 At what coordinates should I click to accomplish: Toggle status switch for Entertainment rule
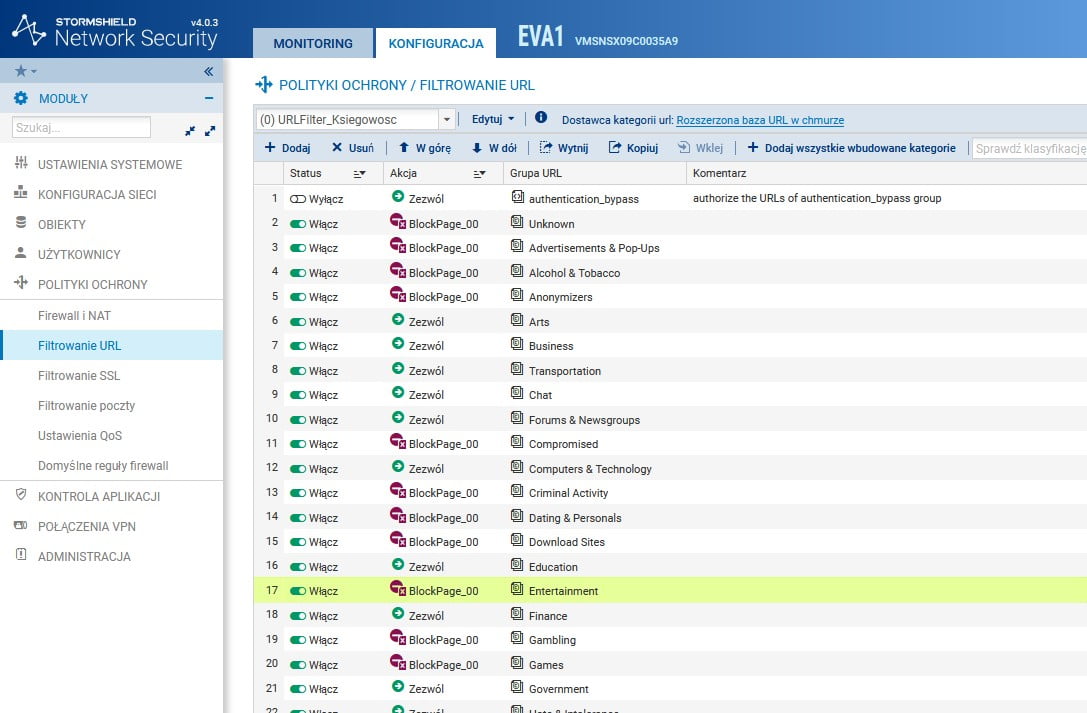coord(298,591)
